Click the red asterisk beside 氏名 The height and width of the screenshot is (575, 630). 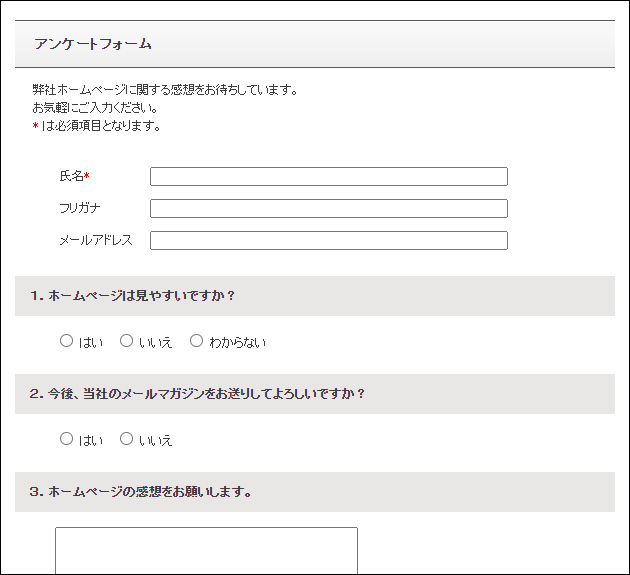click(x=87, y=177)
